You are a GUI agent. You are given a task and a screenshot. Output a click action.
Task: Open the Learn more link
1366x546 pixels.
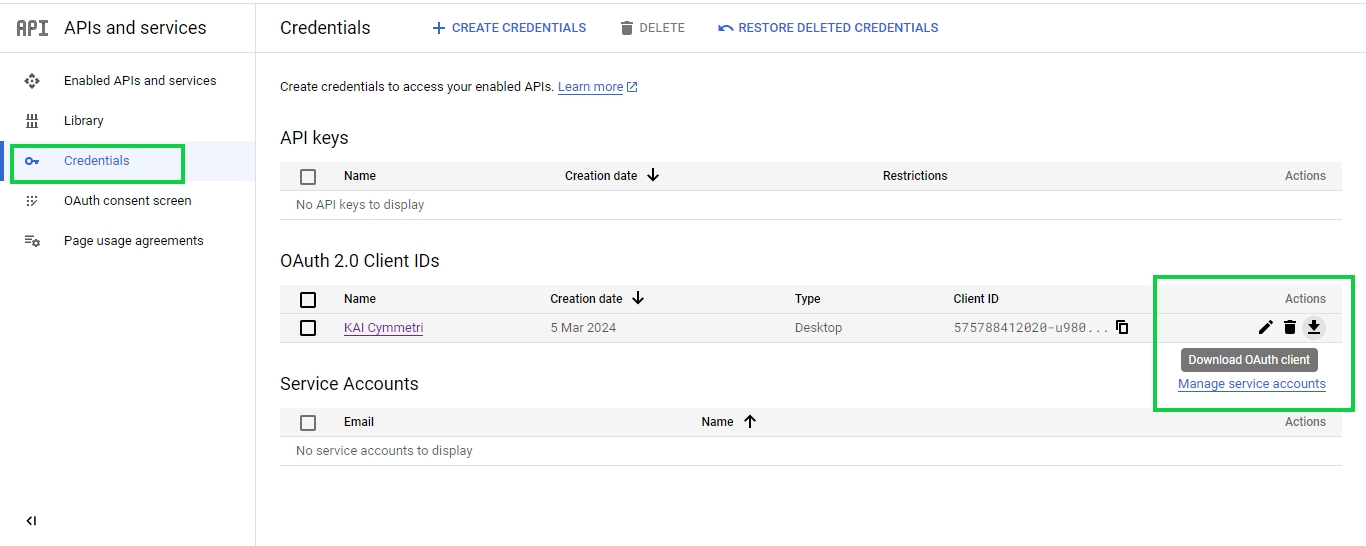(590, 87)
